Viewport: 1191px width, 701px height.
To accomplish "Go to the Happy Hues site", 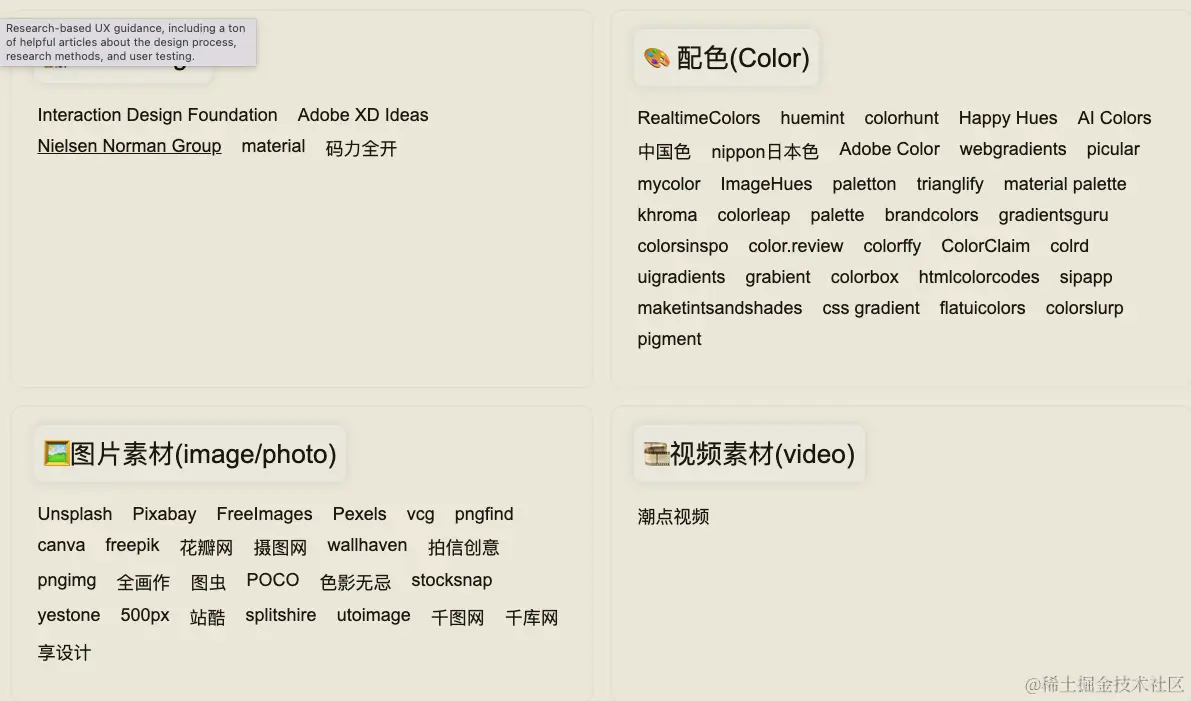I will [x=1007, y=118].
